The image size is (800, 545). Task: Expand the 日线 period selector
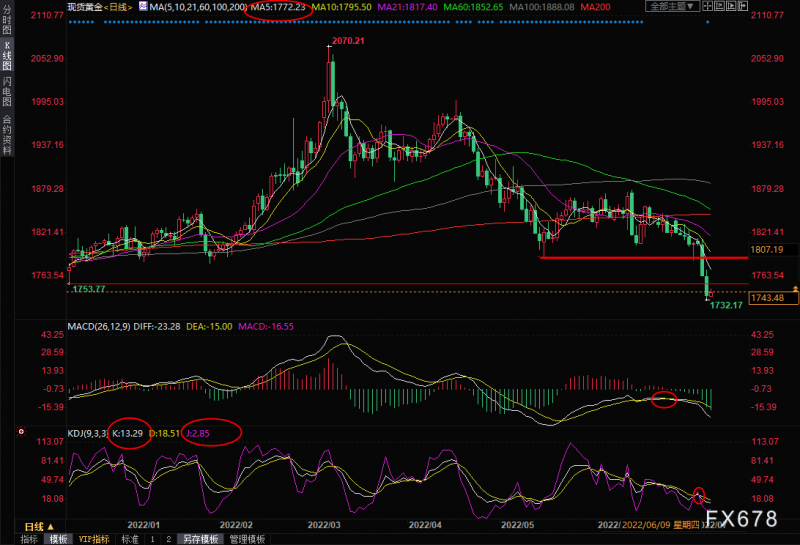coord(35,525)
